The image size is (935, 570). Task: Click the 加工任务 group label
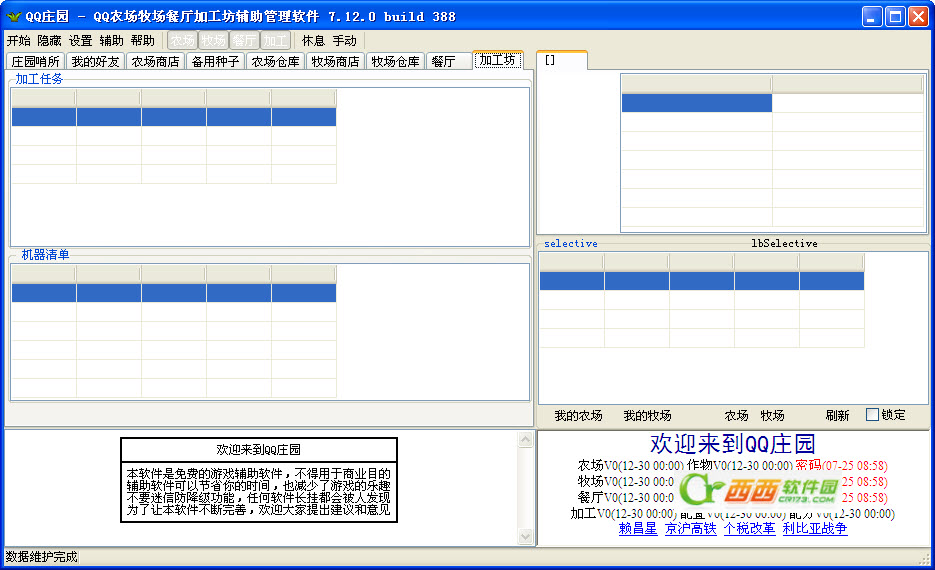pyautogui.click(x=39, y=79)
